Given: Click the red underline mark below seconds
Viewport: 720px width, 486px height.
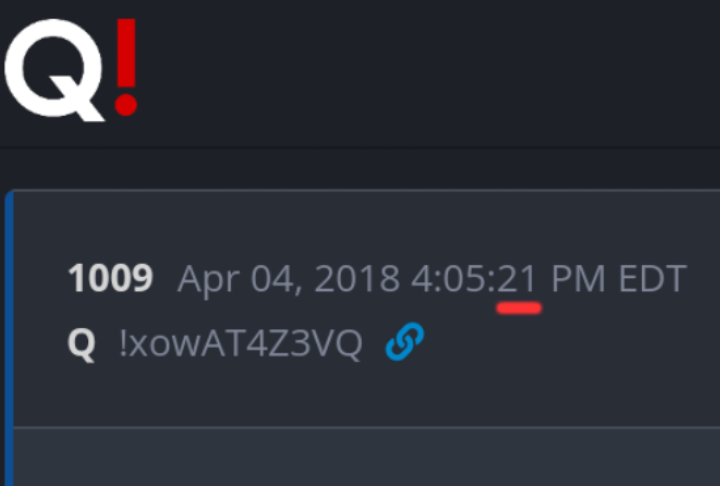Looking at the screenshot, I should click(x=519, y=308).
